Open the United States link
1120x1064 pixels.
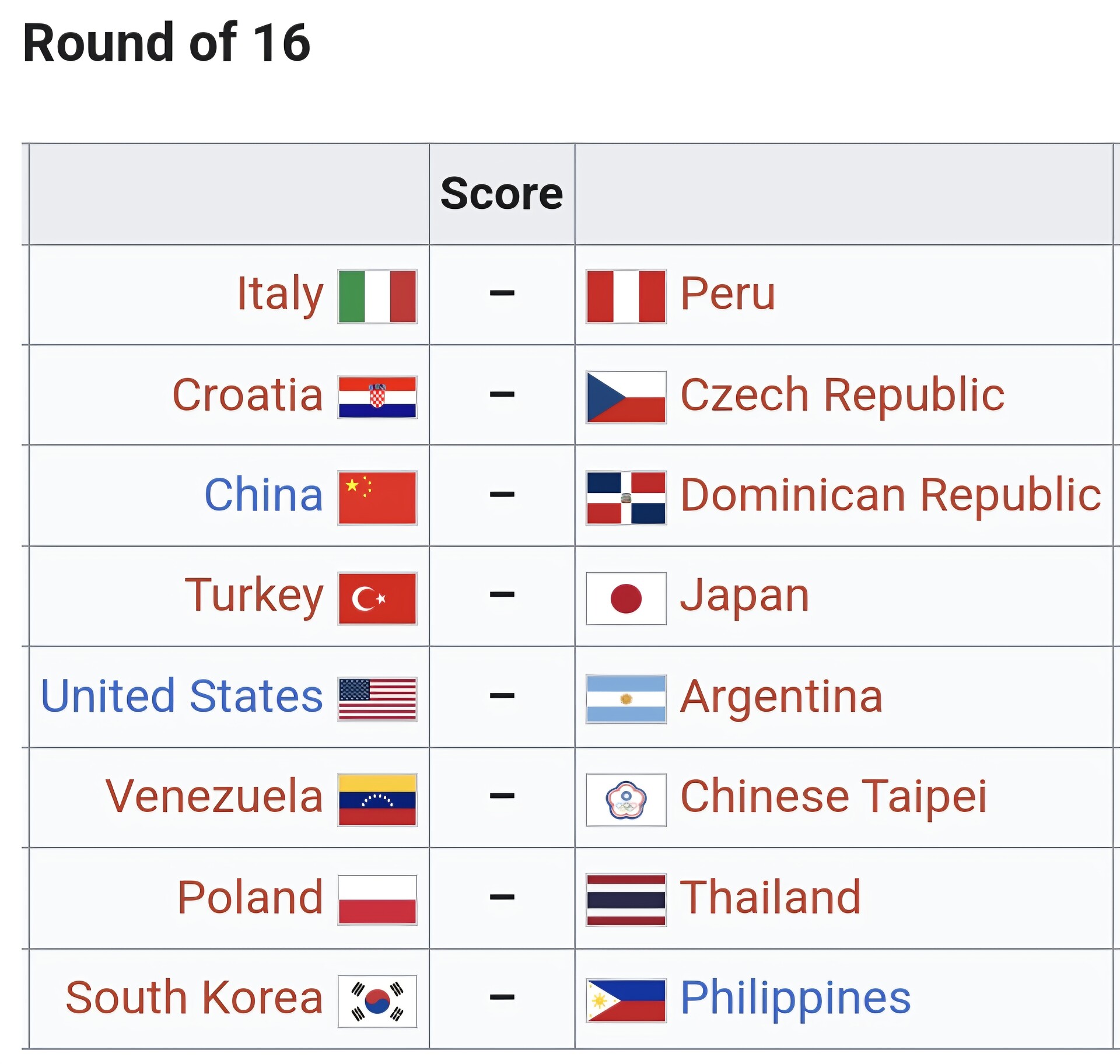coord(181,696)
